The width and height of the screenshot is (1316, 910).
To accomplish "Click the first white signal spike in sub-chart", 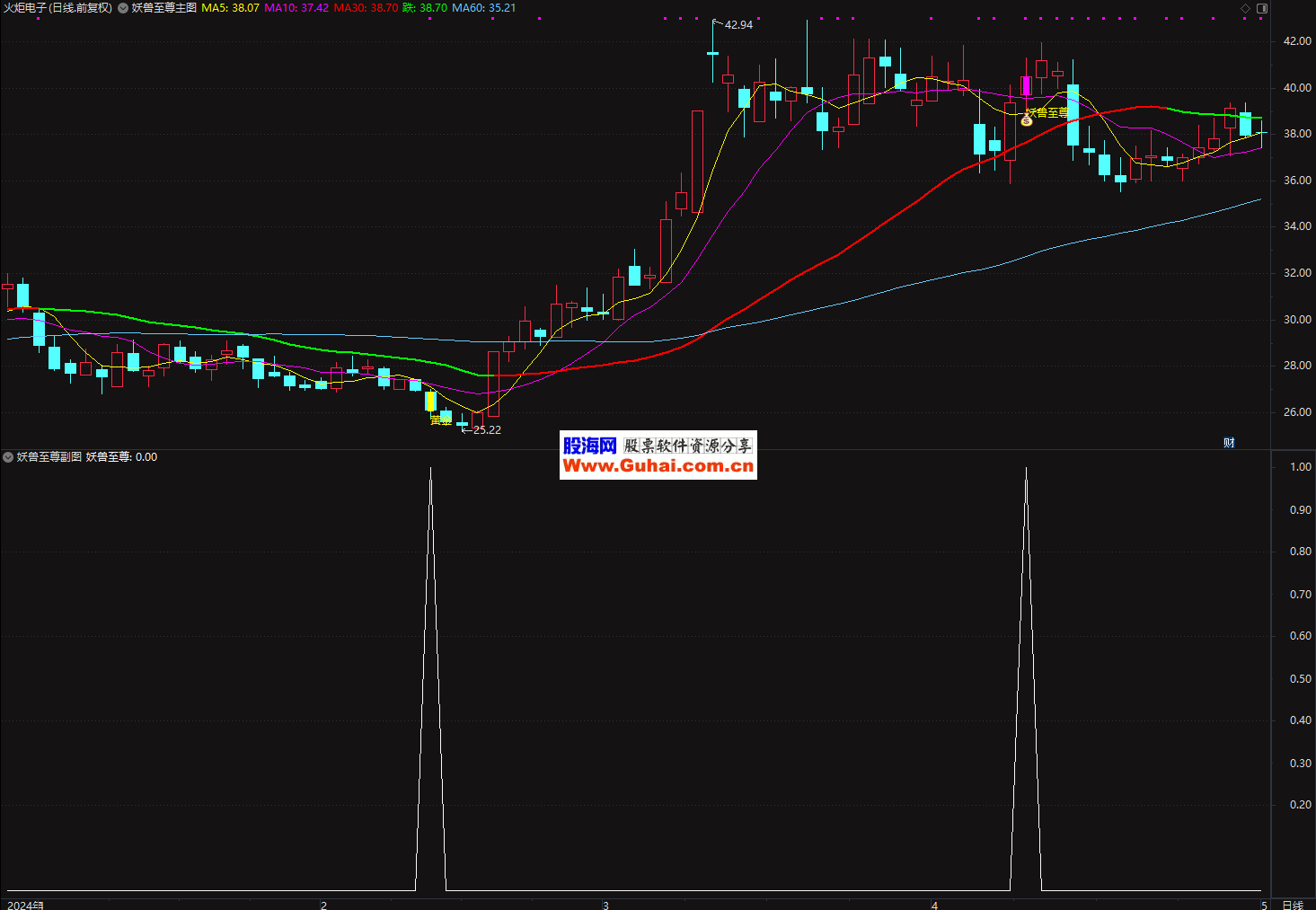I will pos(431,678).
